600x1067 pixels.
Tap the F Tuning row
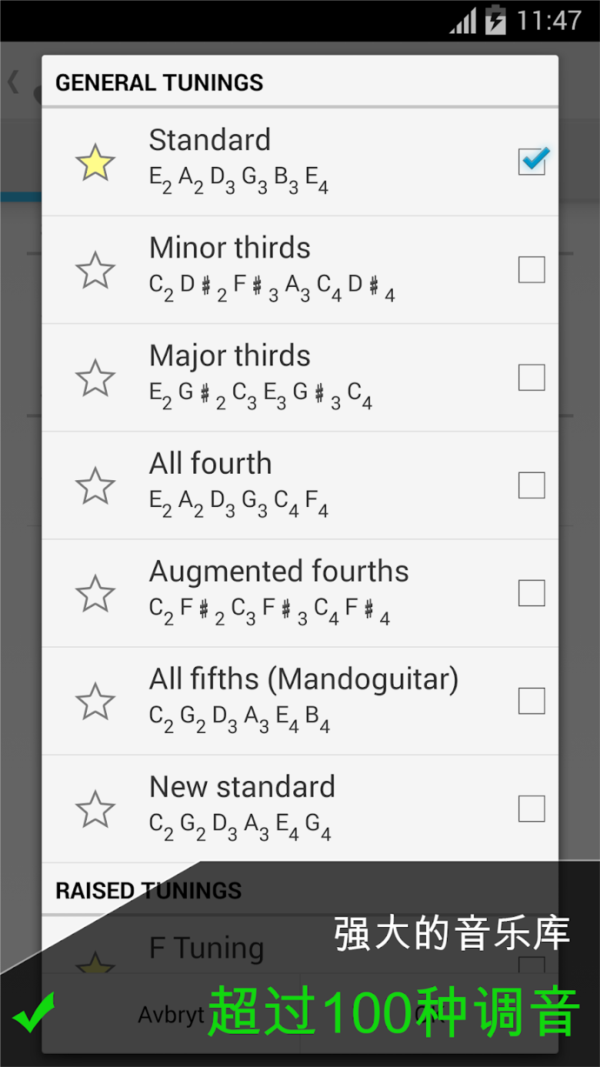(x=300, y=948)
